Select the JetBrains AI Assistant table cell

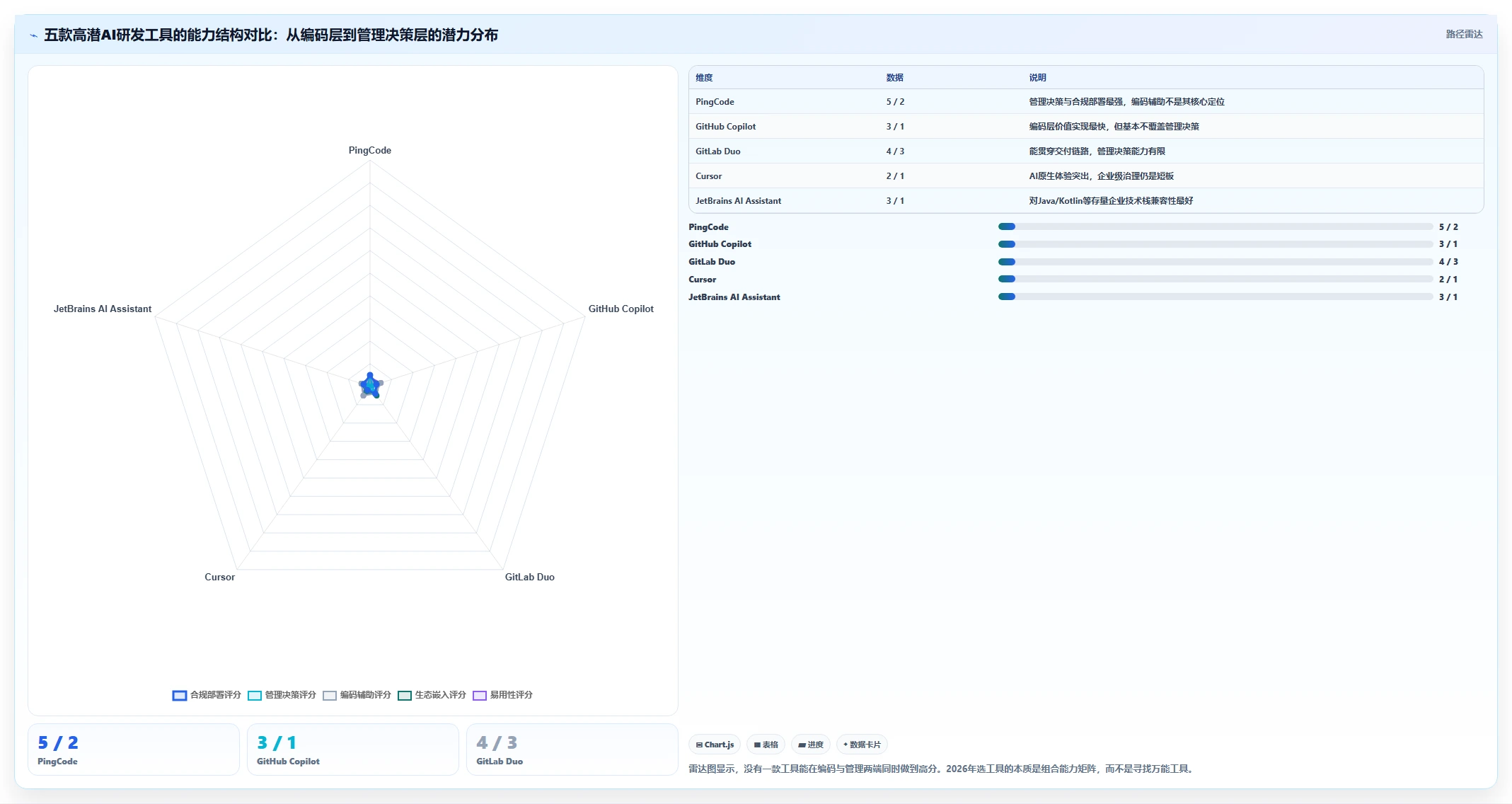[738, 201]
